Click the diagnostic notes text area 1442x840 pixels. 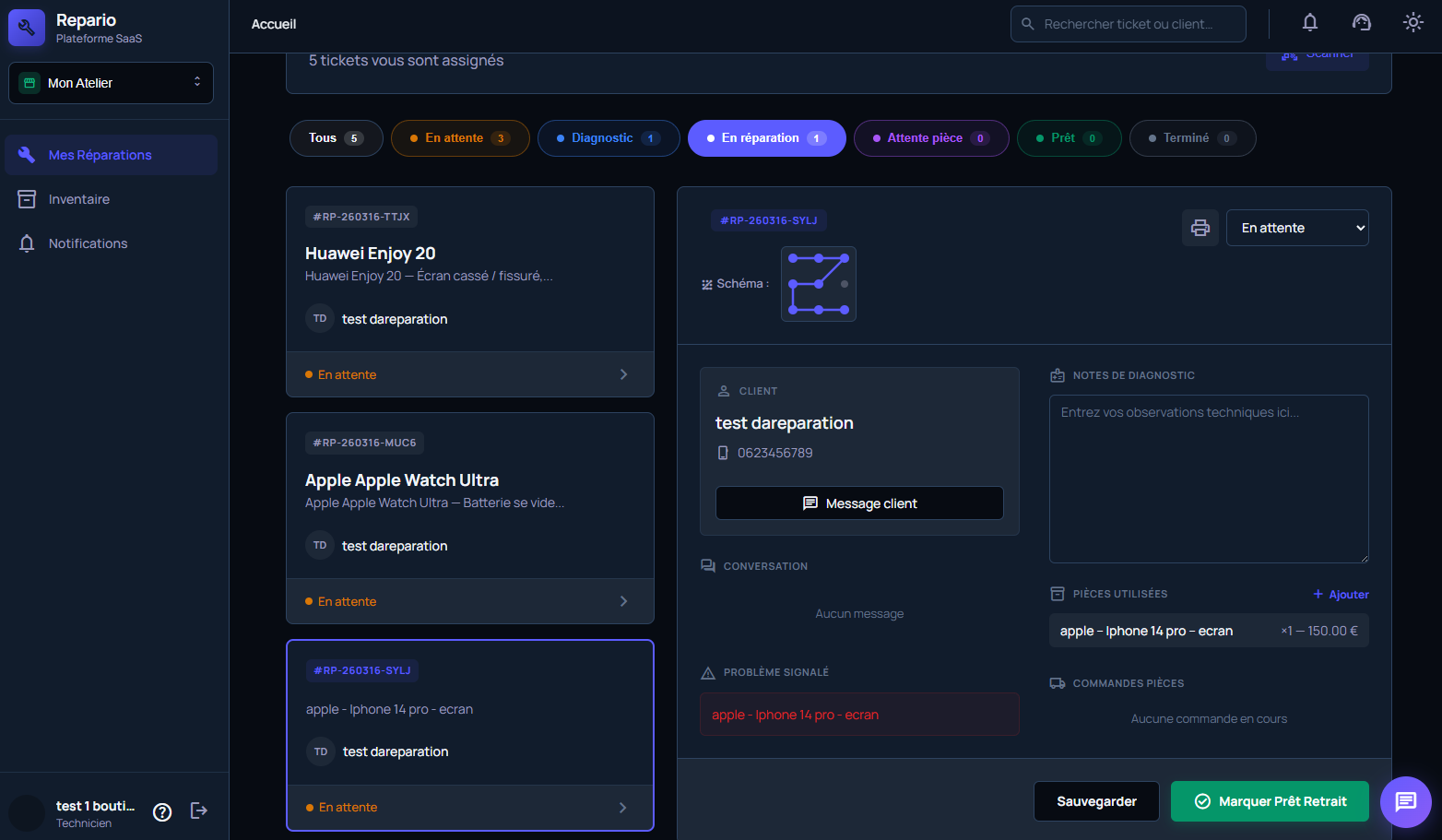1208,479
